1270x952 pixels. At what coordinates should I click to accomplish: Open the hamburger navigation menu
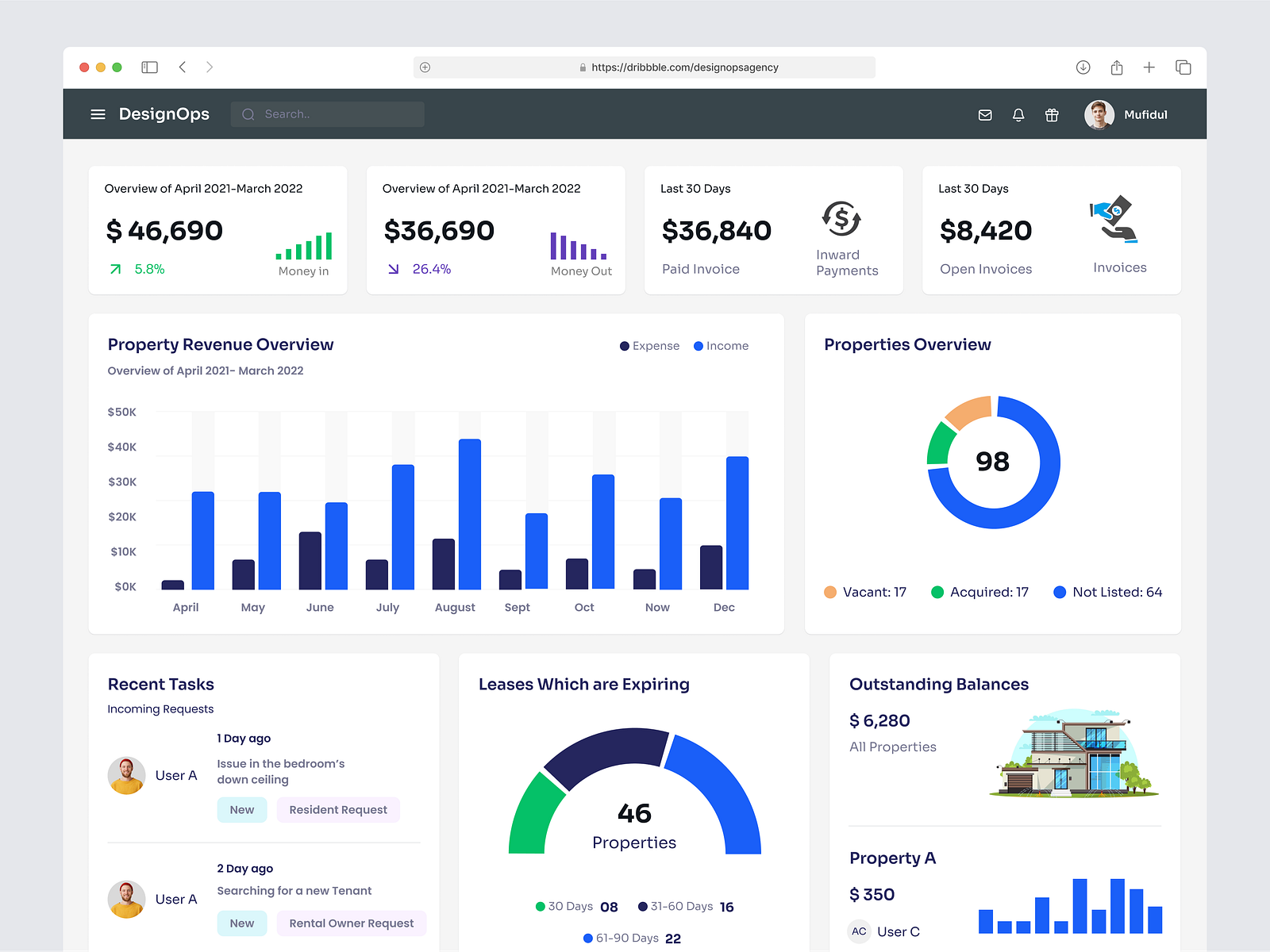[x=98, y=114]
